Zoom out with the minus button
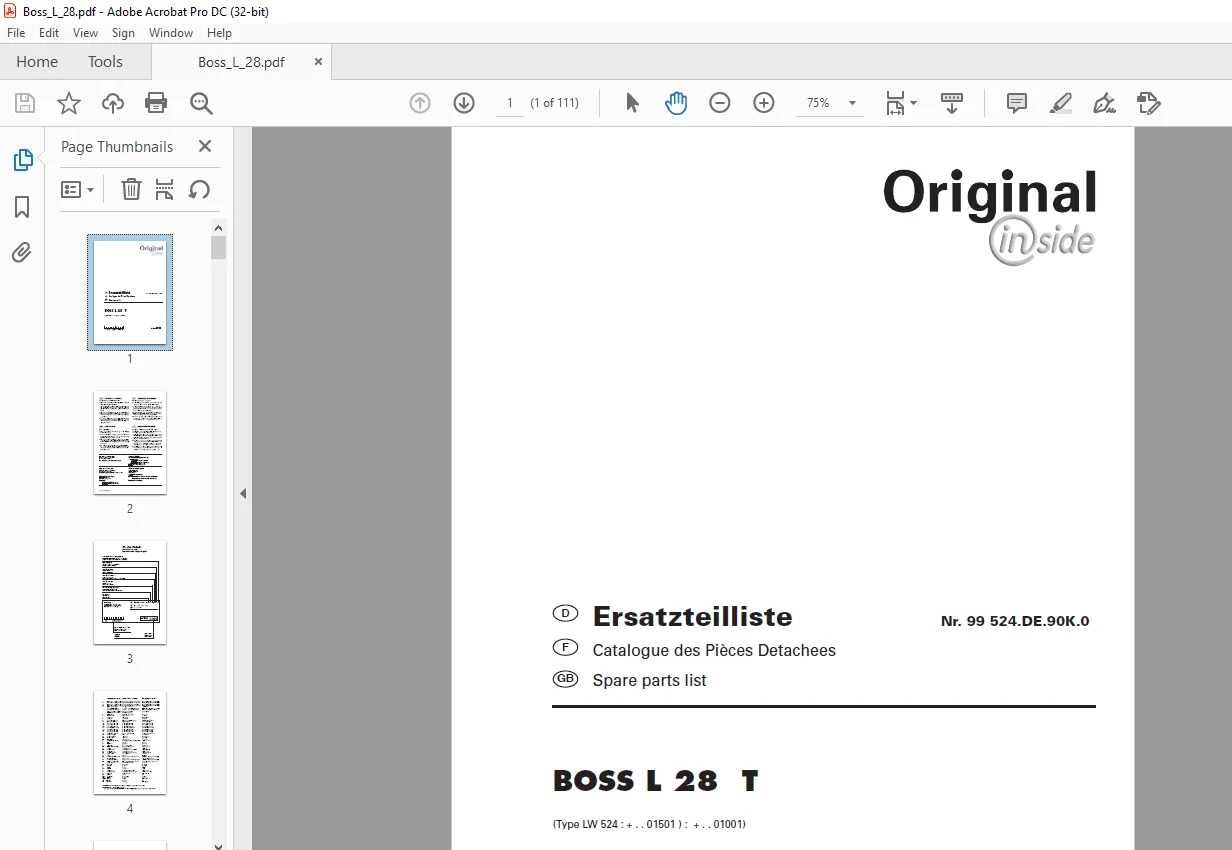 tap(720, 103)
